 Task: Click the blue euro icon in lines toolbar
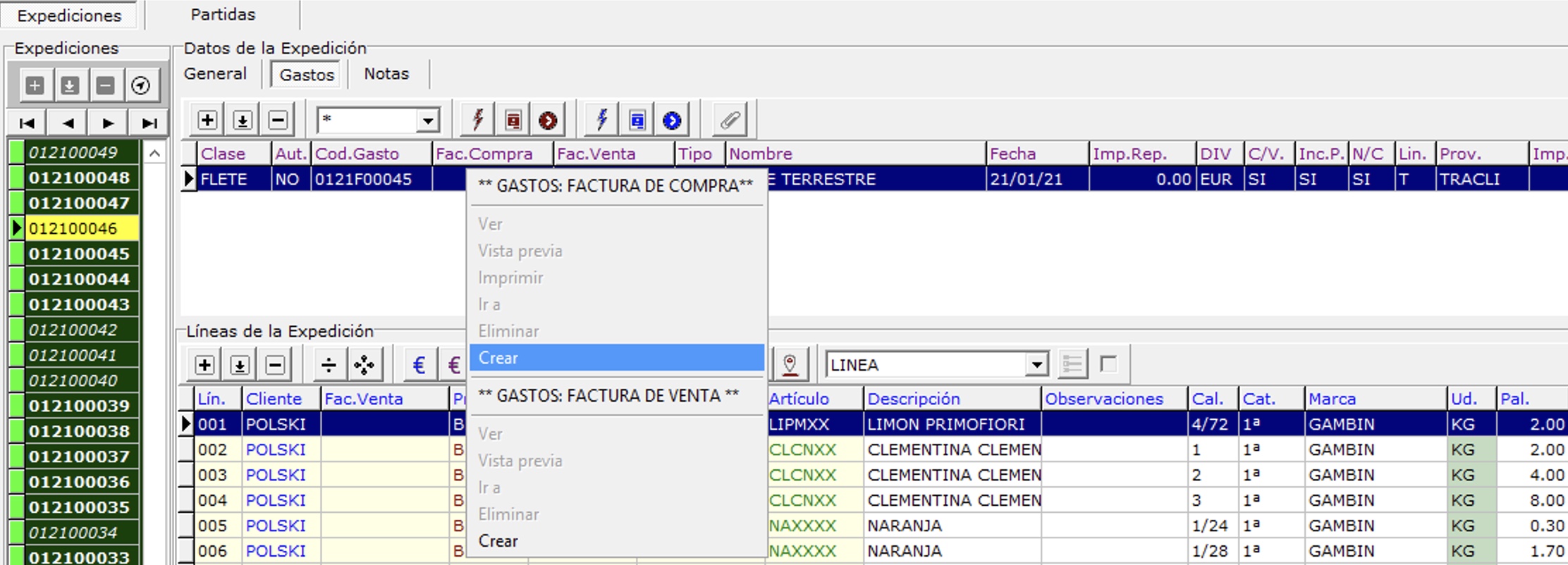(419, 365)
